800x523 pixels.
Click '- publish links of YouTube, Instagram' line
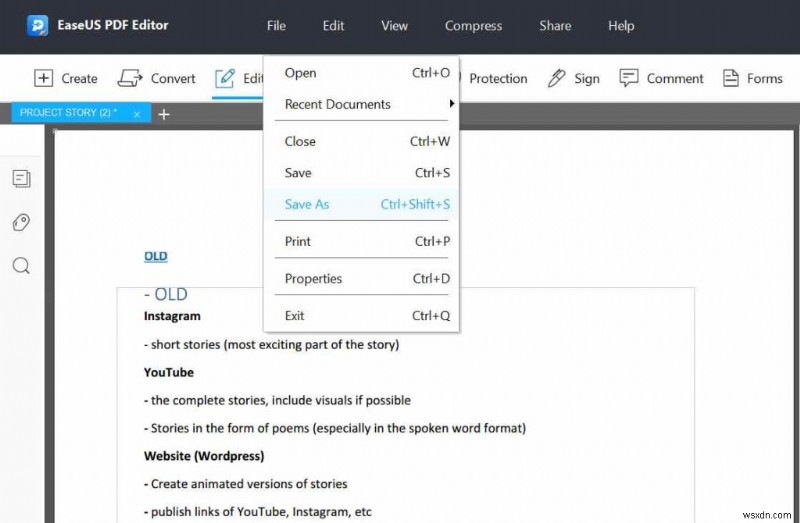click(x=258, y=511)
